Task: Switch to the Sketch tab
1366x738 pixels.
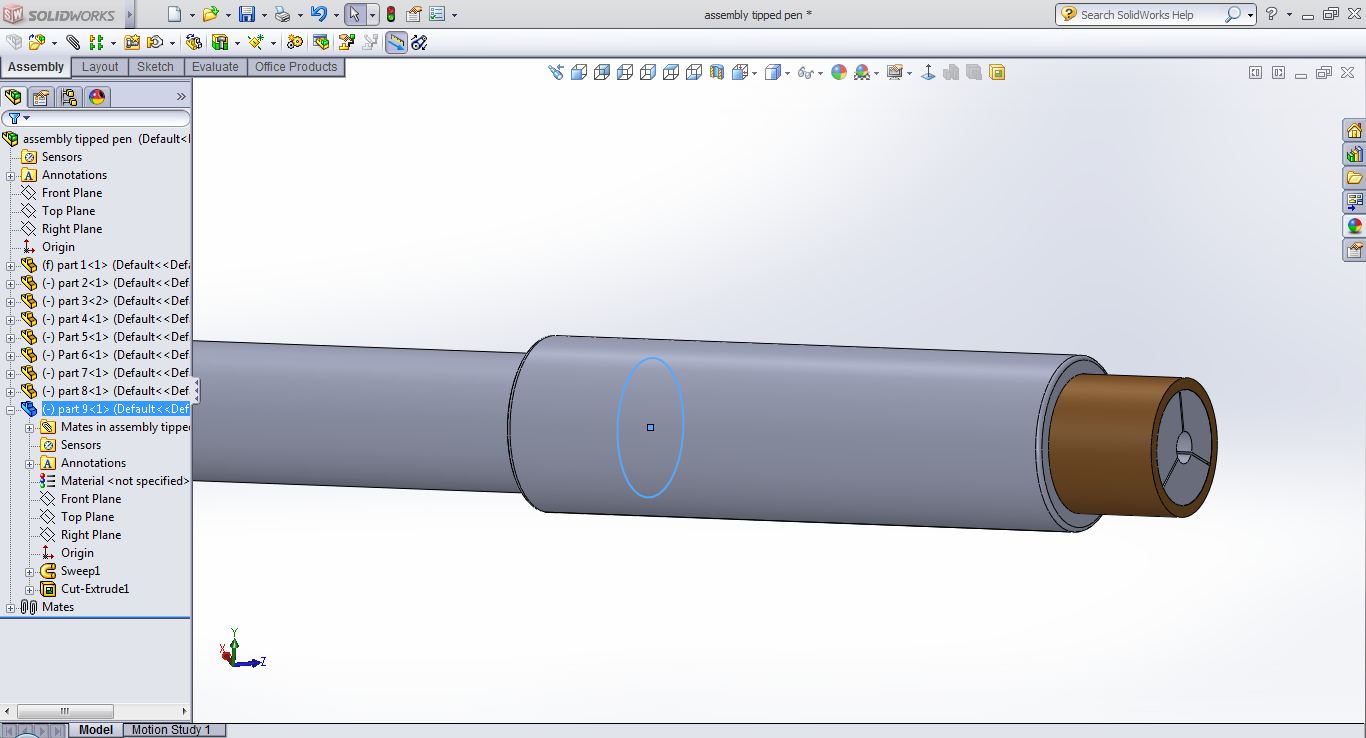Action: pos(155,67)
